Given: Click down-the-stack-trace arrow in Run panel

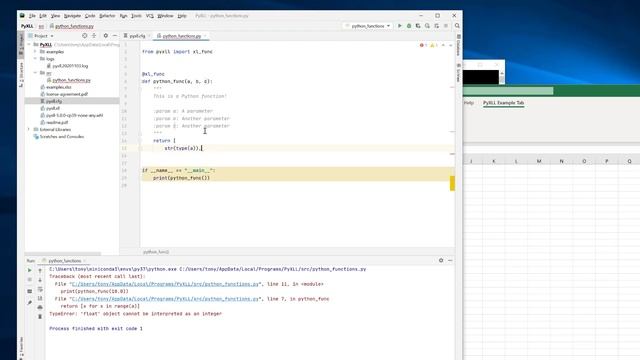Looking at the screenshot, I should click(x=40, y=280).
